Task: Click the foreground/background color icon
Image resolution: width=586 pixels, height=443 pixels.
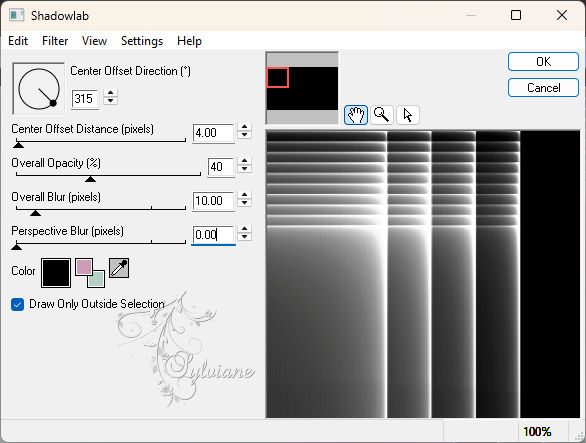Action: [90, 273]
